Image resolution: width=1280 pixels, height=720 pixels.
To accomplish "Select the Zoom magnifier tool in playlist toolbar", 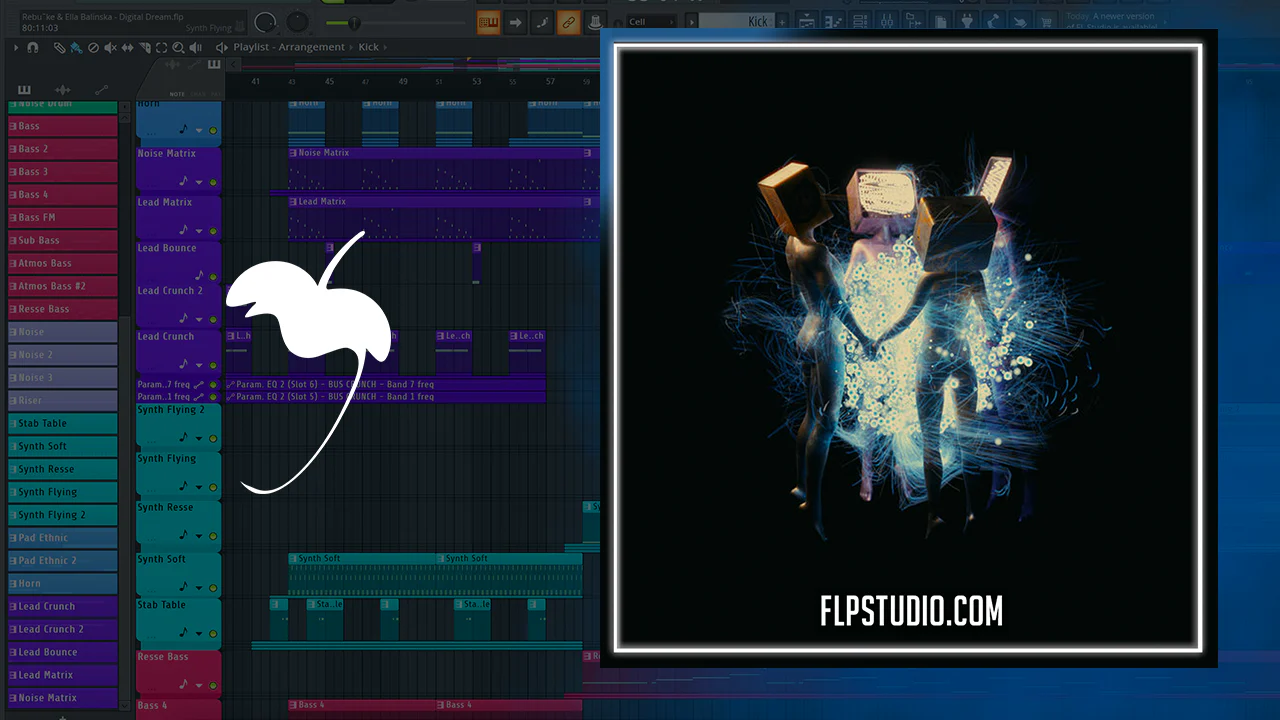I will click(178, 47).
